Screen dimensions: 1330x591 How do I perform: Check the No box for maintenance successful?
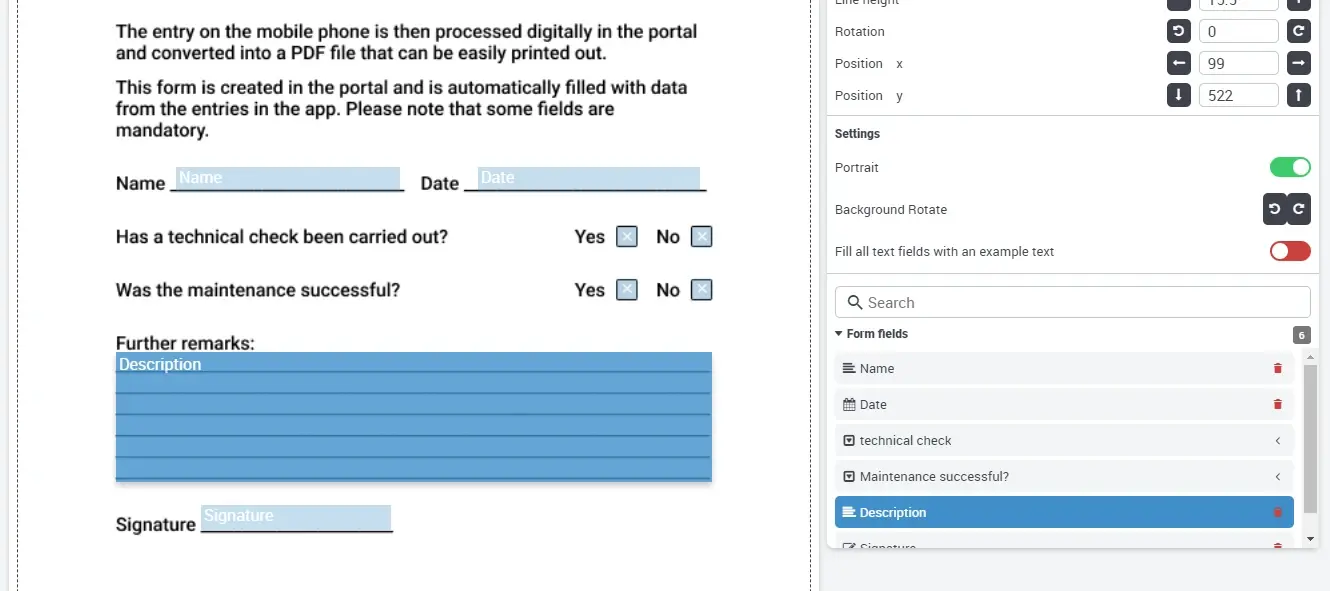click(x=702, y=290)
